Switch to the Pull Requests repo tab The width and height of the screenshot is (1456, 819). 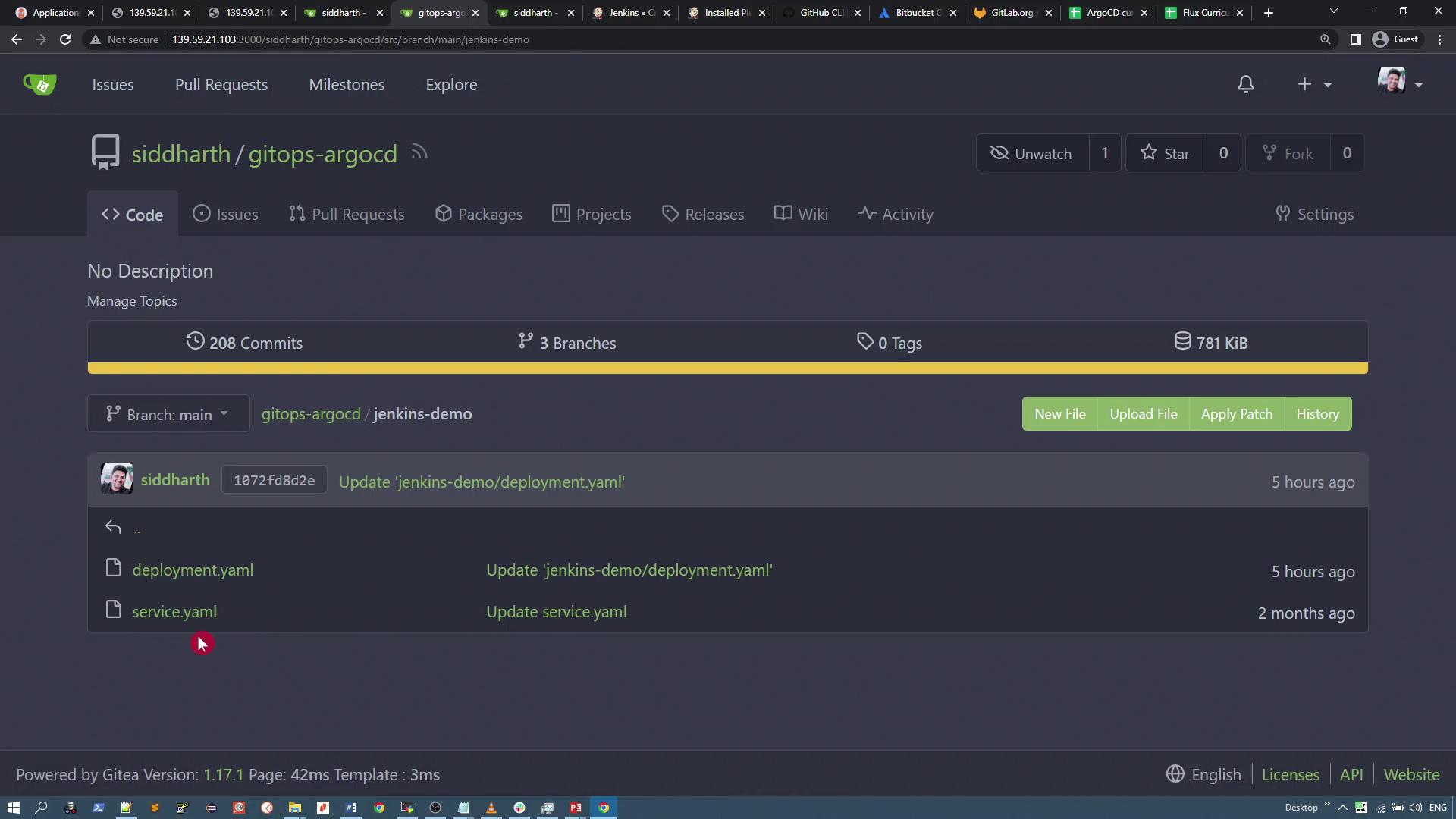pos(347,215)
